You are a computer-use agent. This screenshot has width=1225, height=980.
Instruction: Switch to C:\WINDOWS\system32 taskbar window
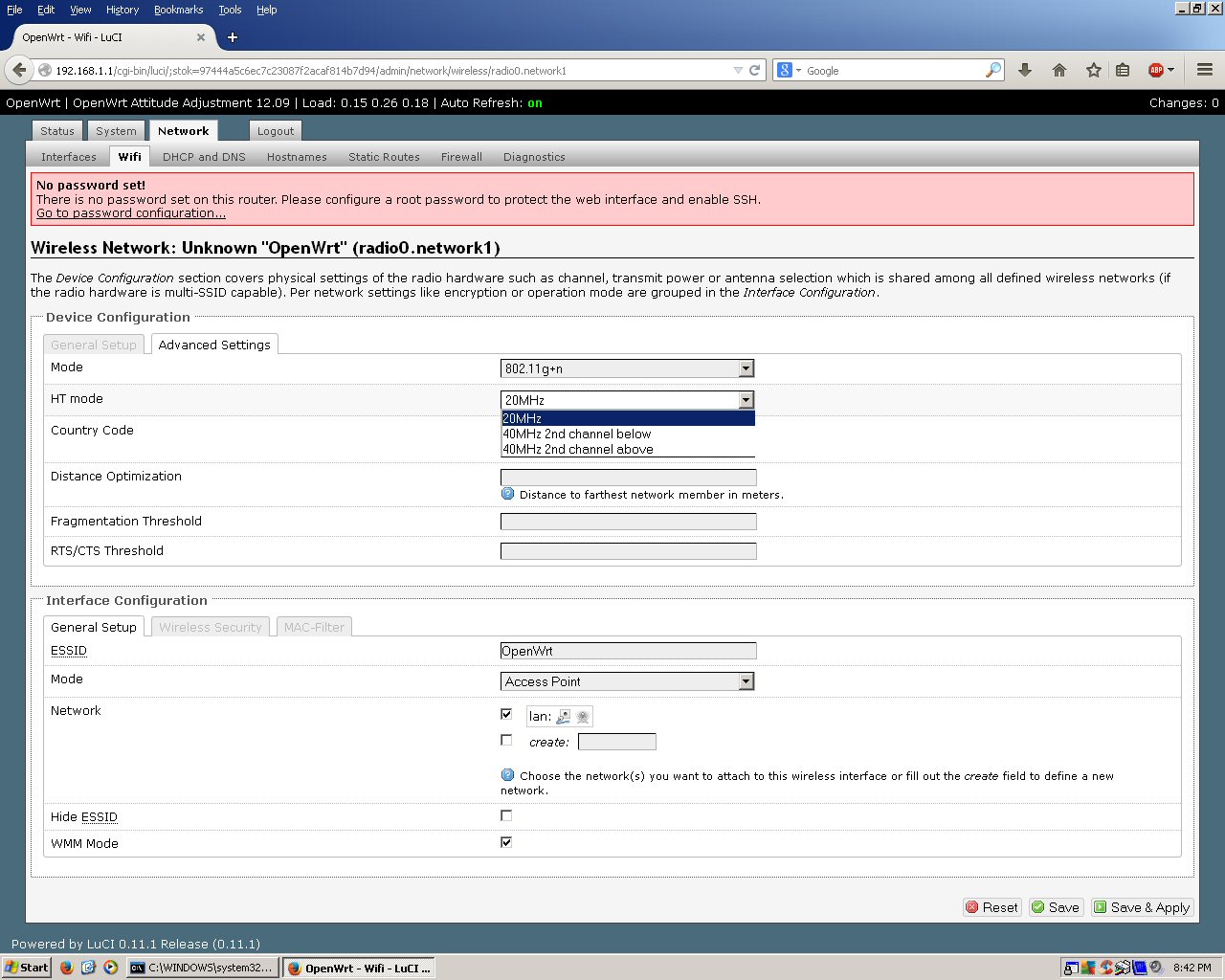(x=203, y=968)
